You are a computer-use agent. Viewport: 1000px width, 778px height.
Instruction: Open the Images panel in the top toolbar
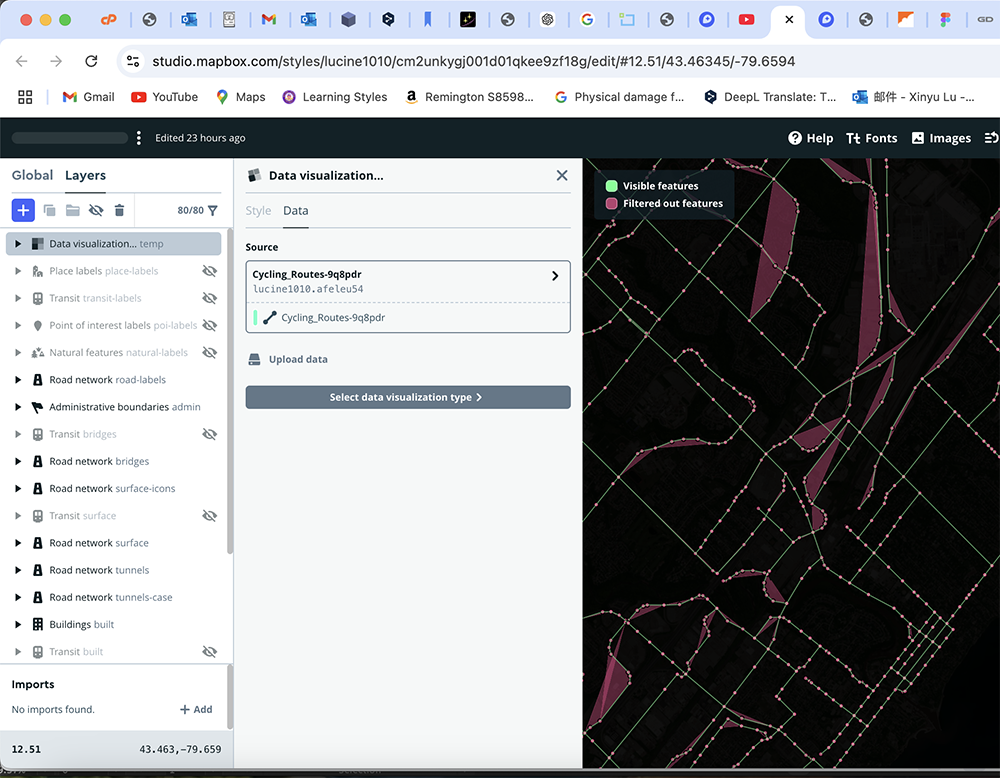pyautogui.click(x=940, y=138)
